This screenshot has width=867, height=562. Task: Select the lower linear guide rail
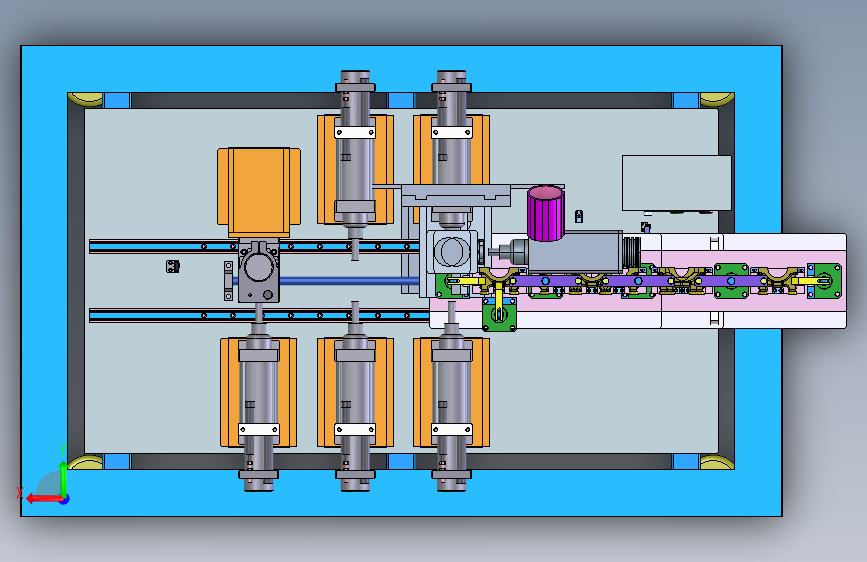pyautogui.click(x=259, y=315)
